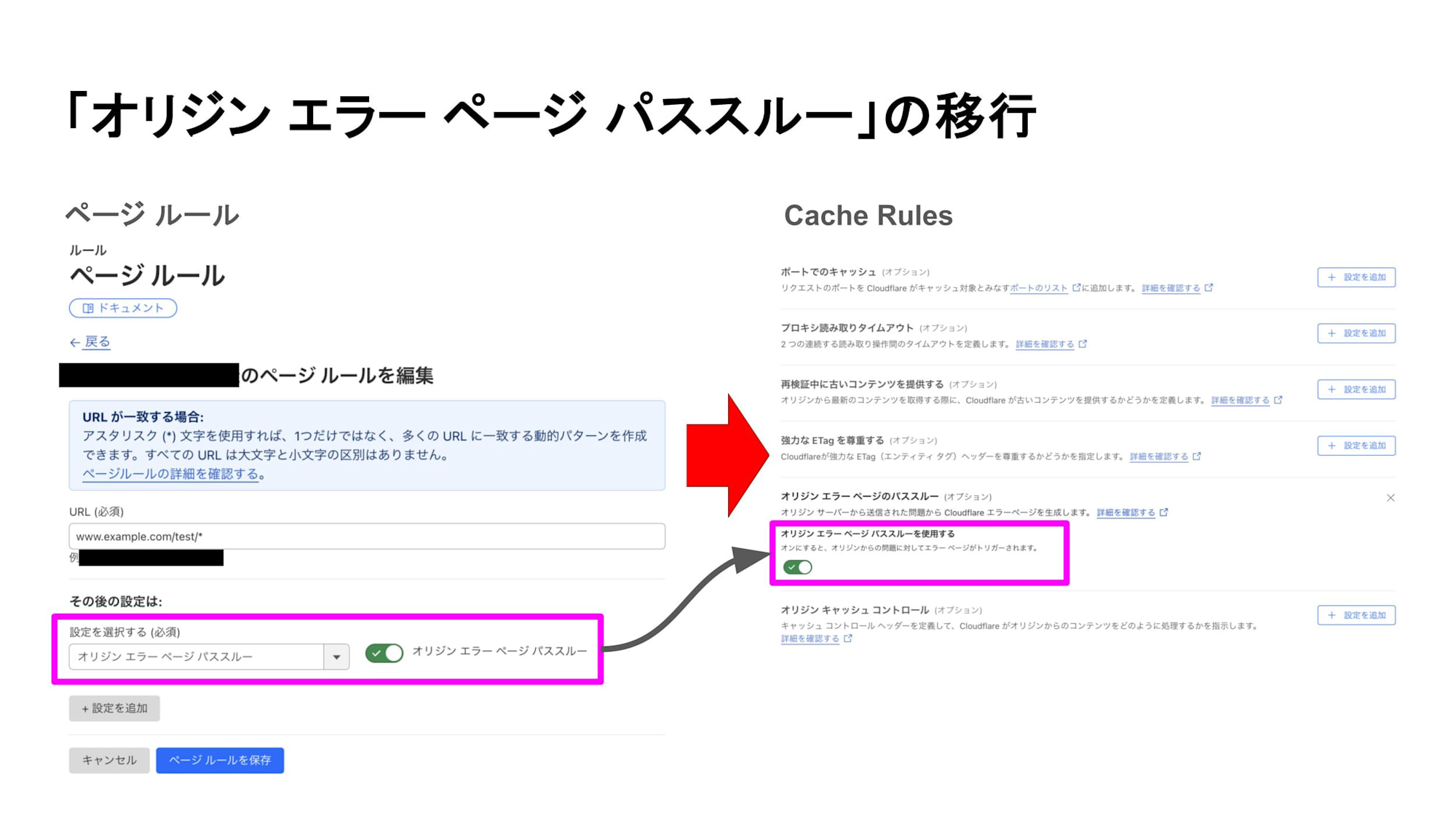Click plus icon in the ポートでのキャッシュ add button
Screen dimensions: 1456x819
click(x=1332, y=277)
